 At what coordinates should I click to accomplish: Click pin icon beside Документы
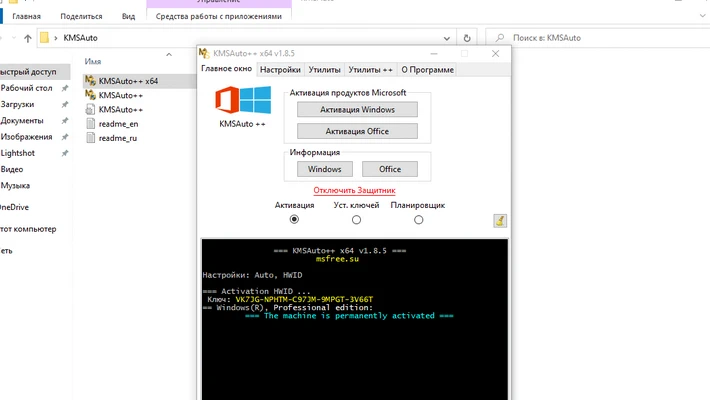pyautogui.click(x=65, y=120)
